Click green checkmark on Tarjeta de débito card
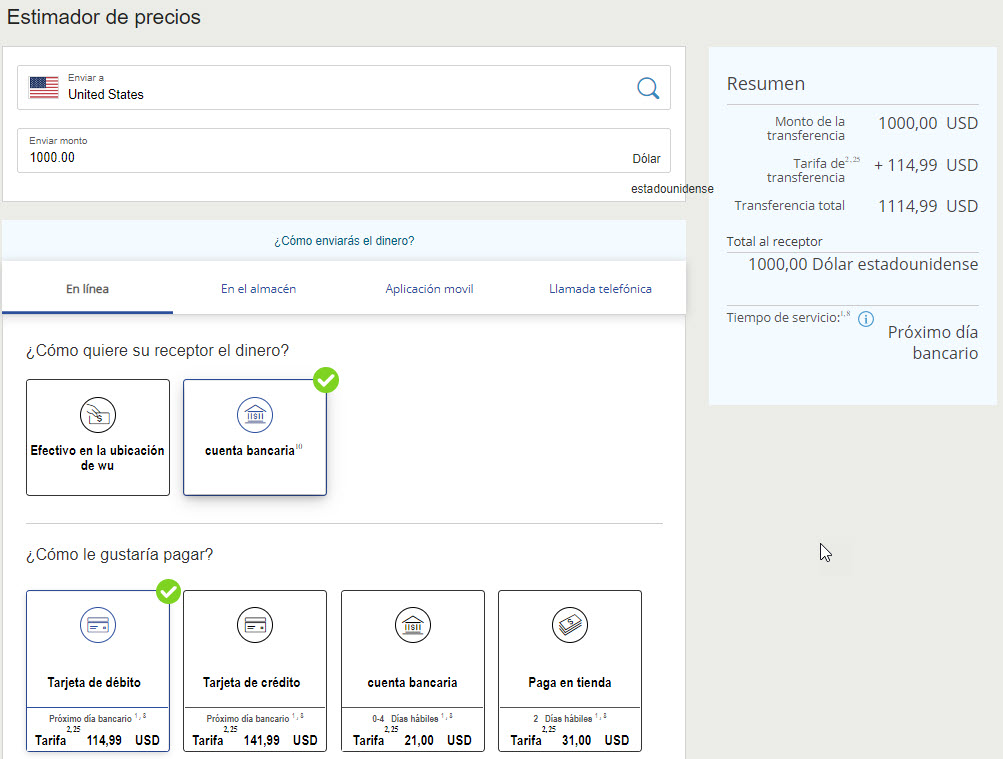The height and width of the screenshot is (759, 1003). (x=169, y=591)
